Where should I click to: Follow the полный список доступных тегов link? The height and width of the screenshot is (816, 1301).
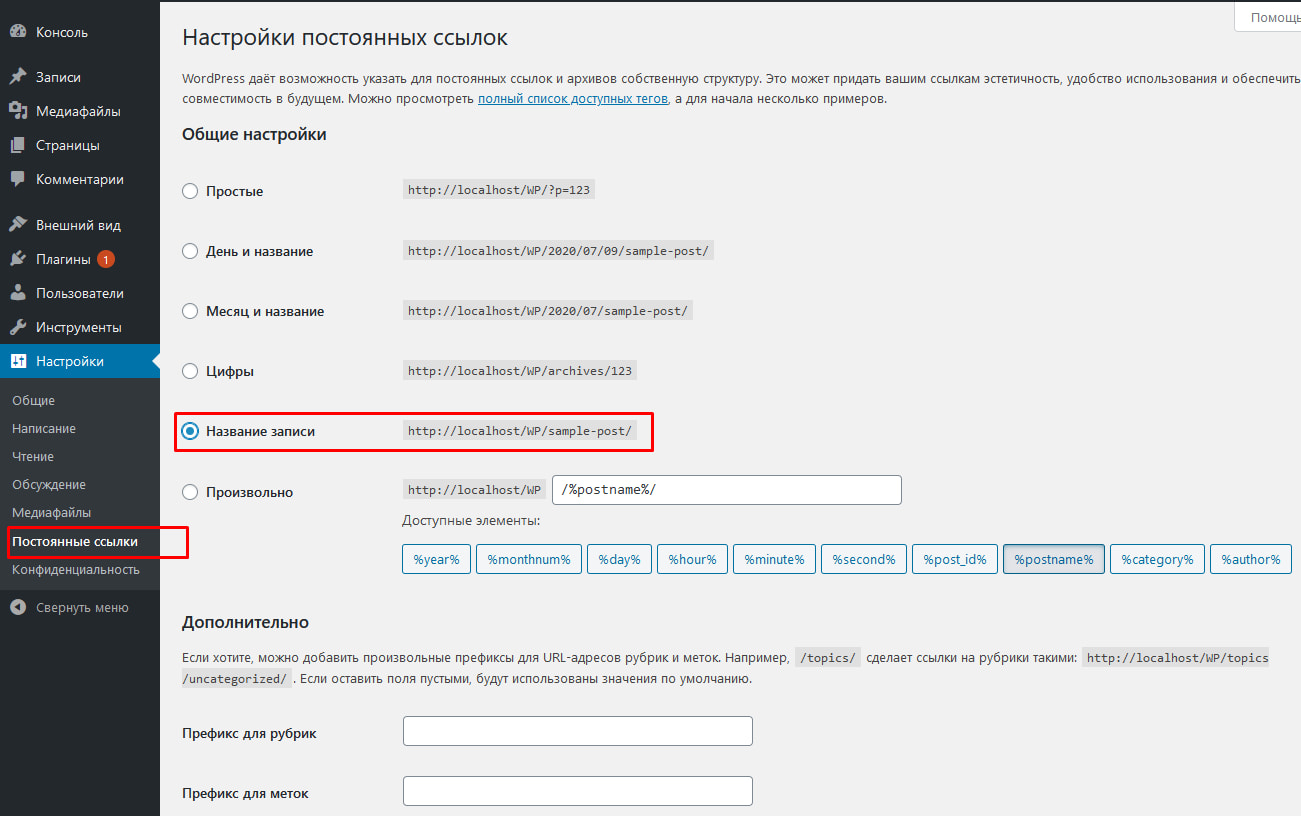coord(573,99)
